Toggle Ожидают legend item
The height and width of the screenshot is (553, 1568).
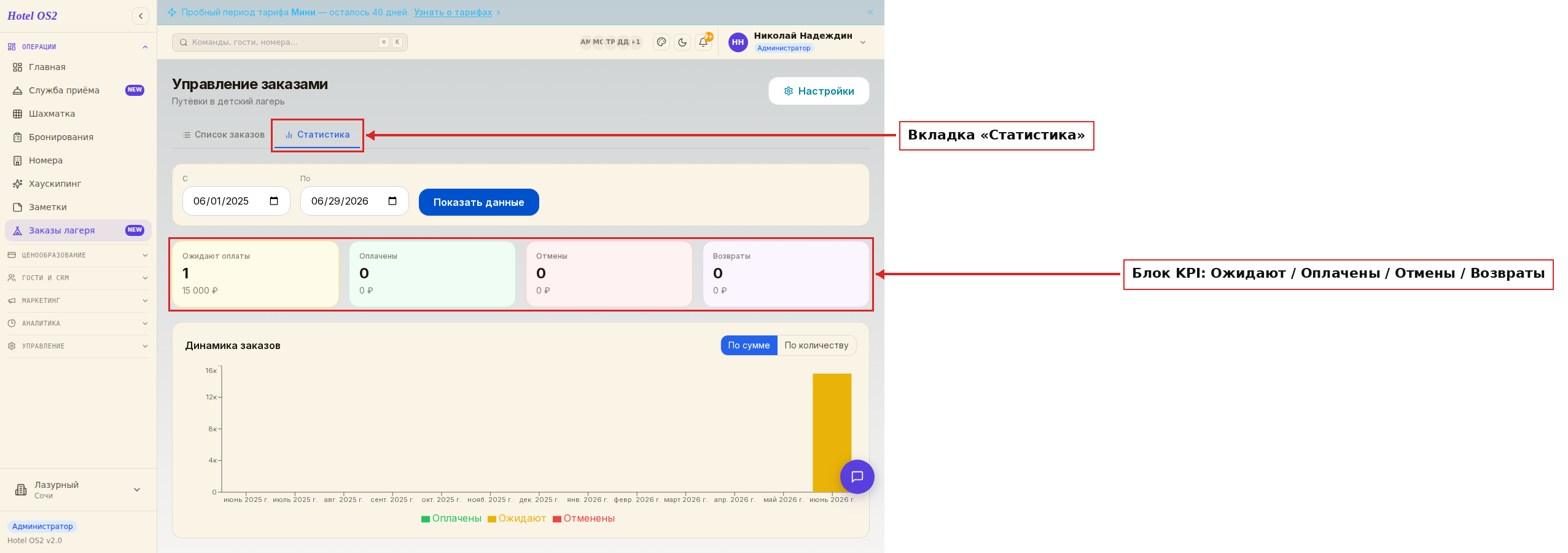(517, 519)
